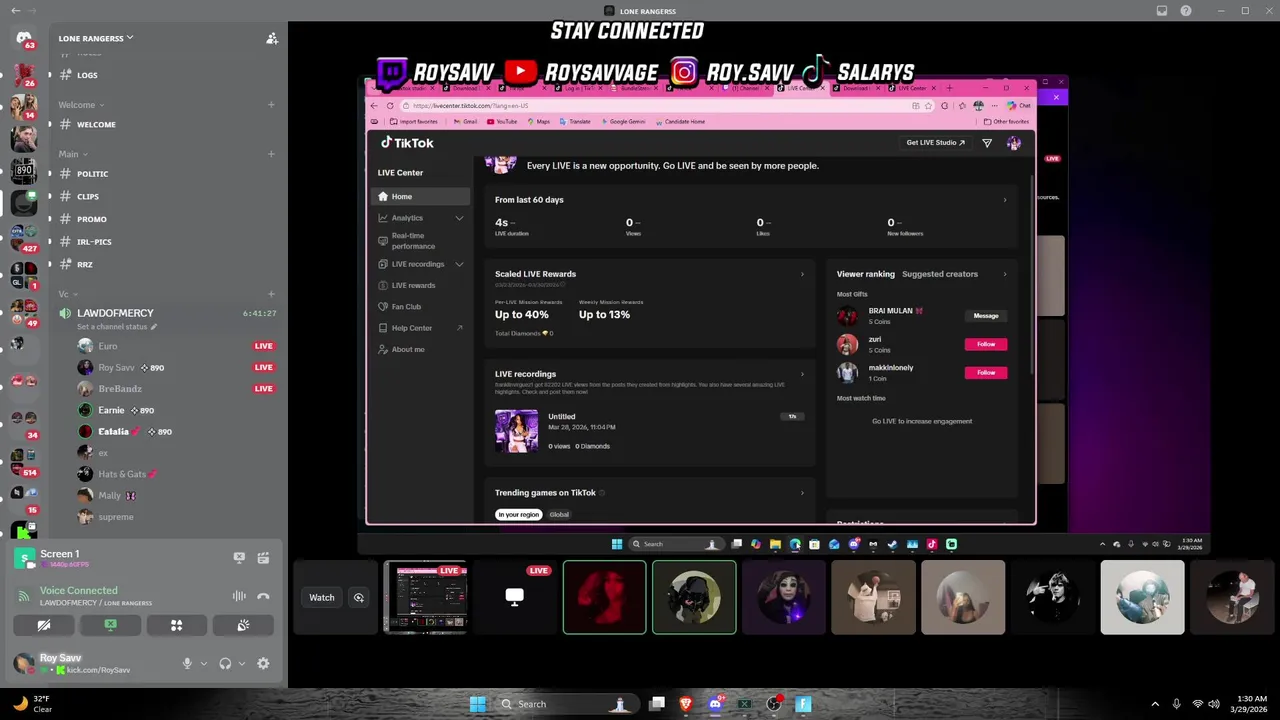
Task: Open Analytics in TikTok LIVE Center
Action: pos(407,218)
